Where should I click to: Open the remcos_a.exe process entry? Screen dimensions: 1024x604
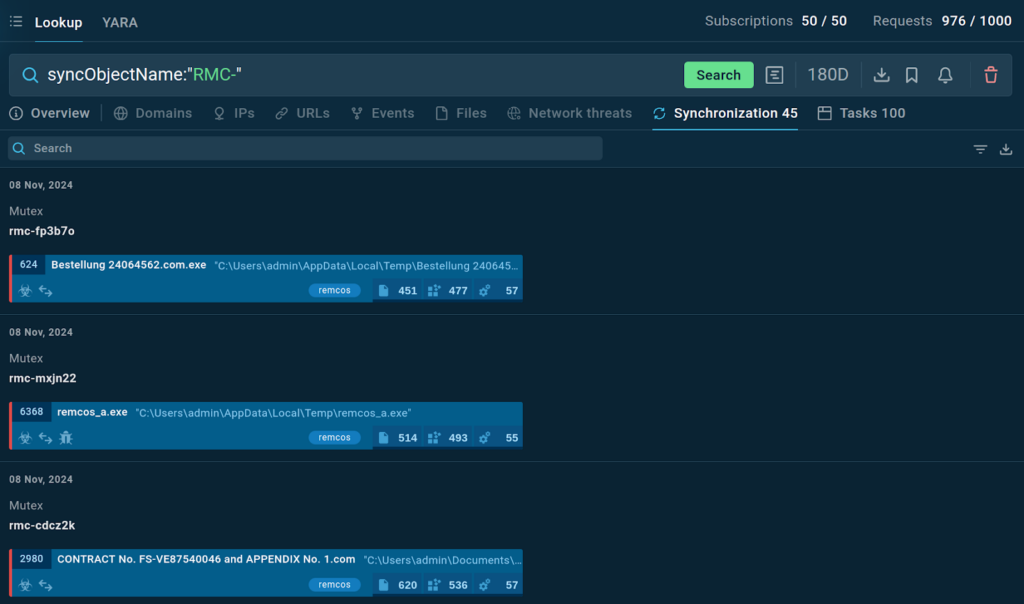pyautogui.click(x=92, y=412)
